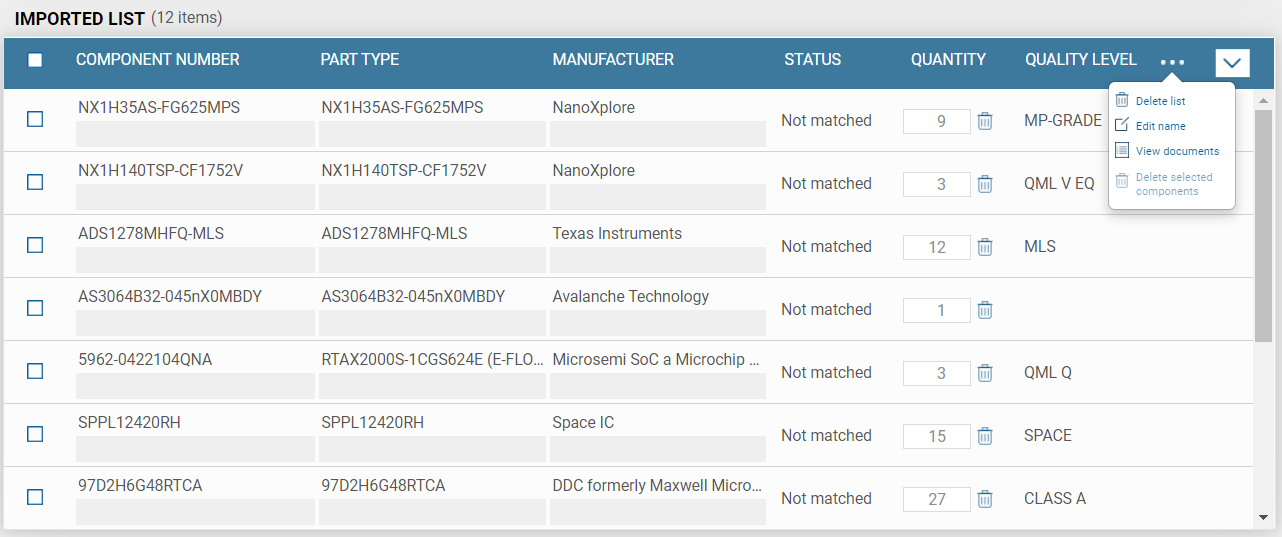The height and width of the screenshot is (537, 1282).
Task: Choose Delete list from the menu
Action: [x=1161, y=101]
